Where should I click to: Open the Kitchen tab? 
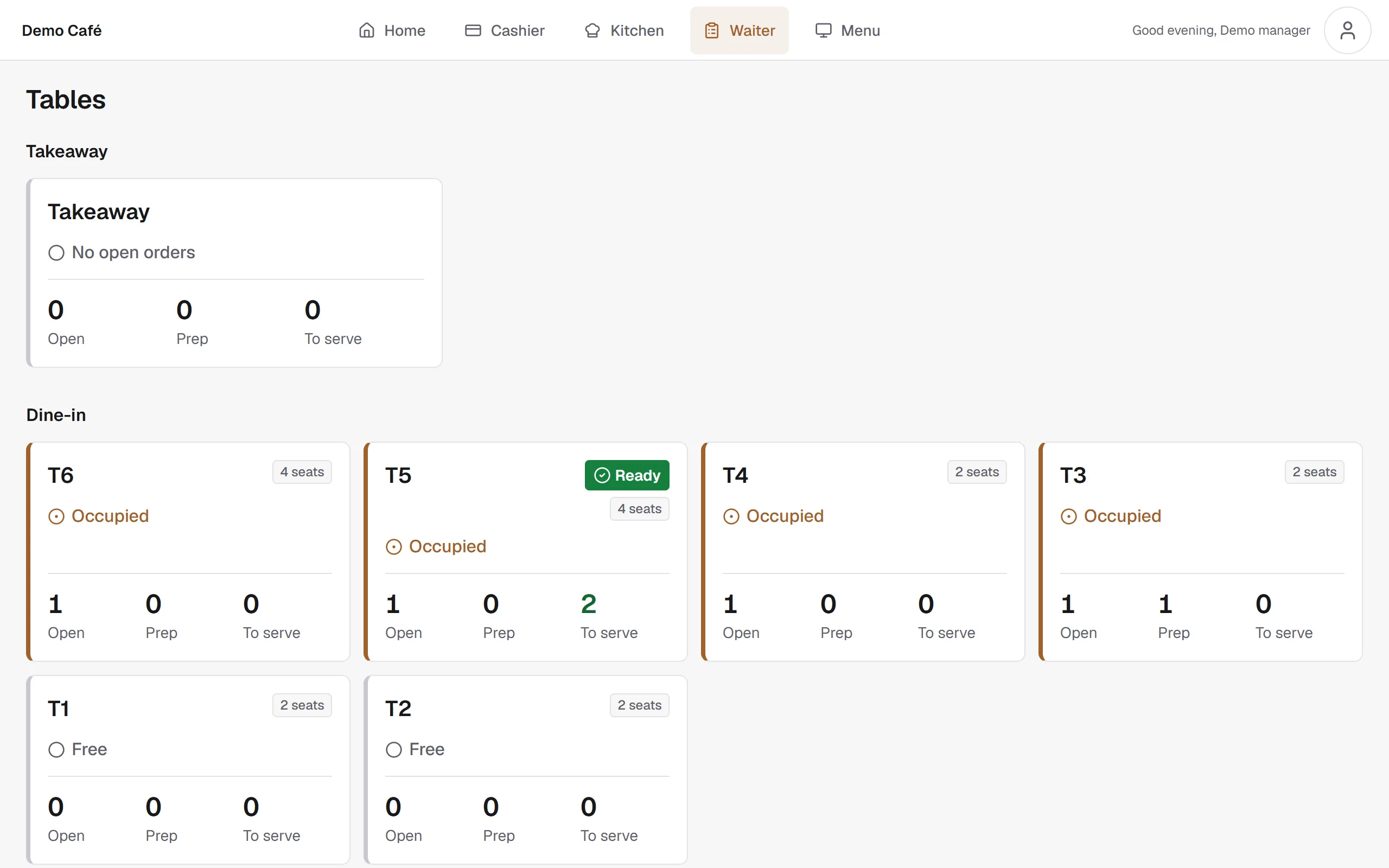pos(625,30)
